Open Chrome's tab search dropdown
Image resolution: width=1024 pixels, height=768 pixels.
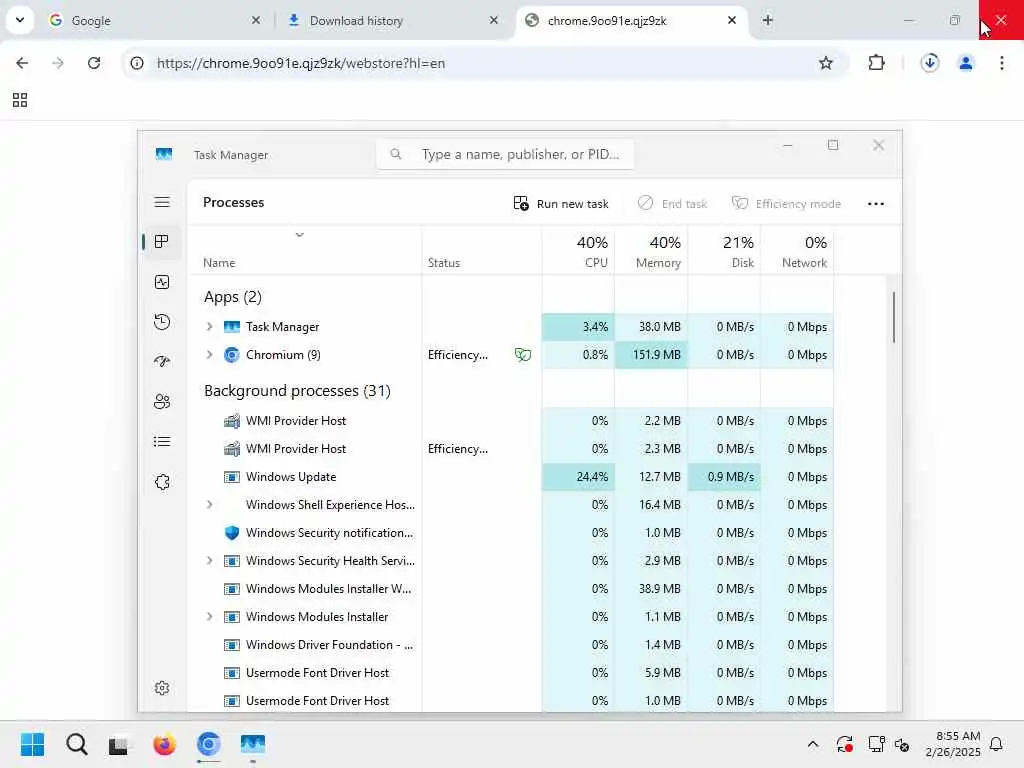pos(20,20)
